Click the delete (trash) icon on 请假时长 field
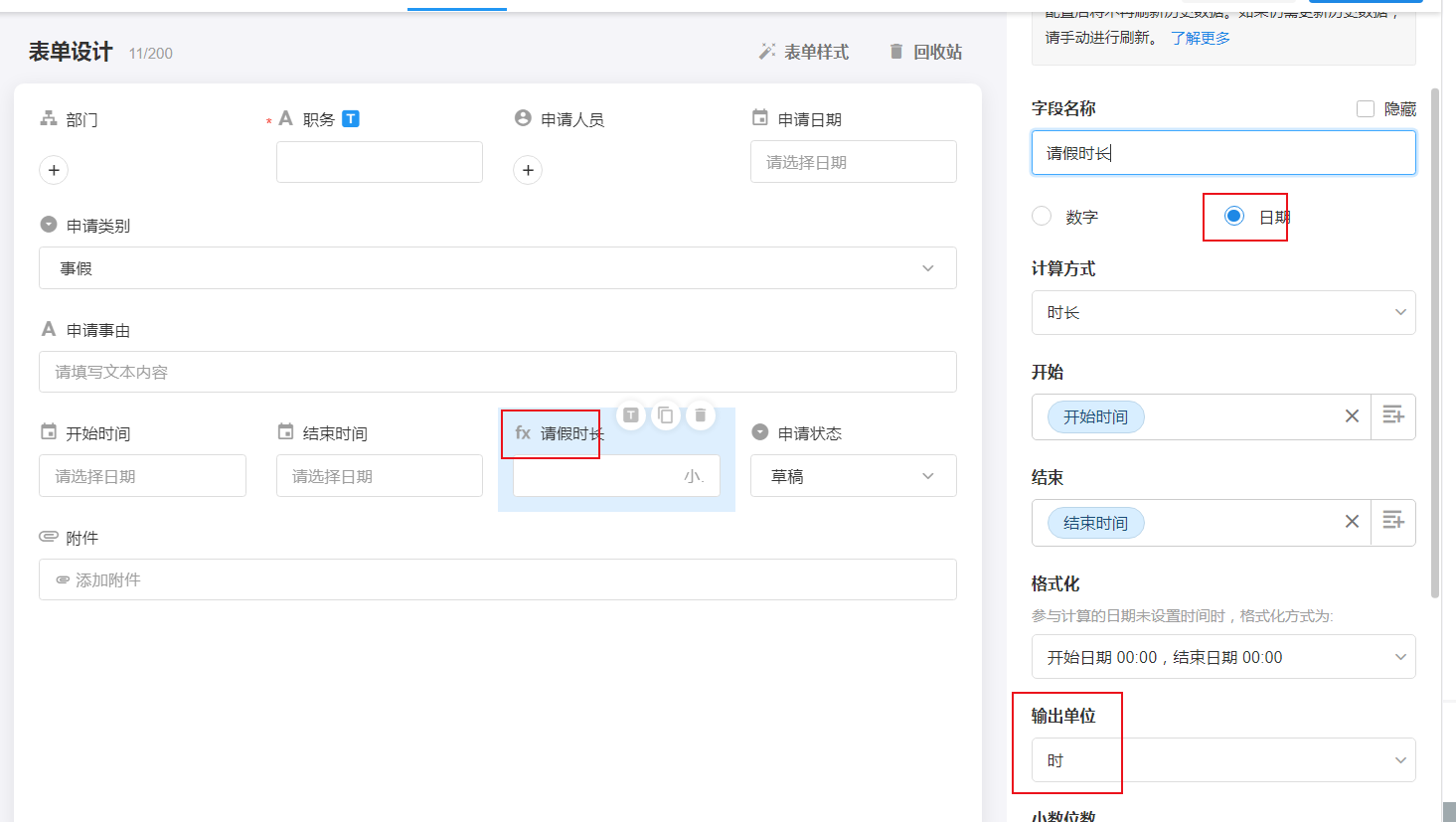This screenshot has width=1456, height=822. click(700, 415)
